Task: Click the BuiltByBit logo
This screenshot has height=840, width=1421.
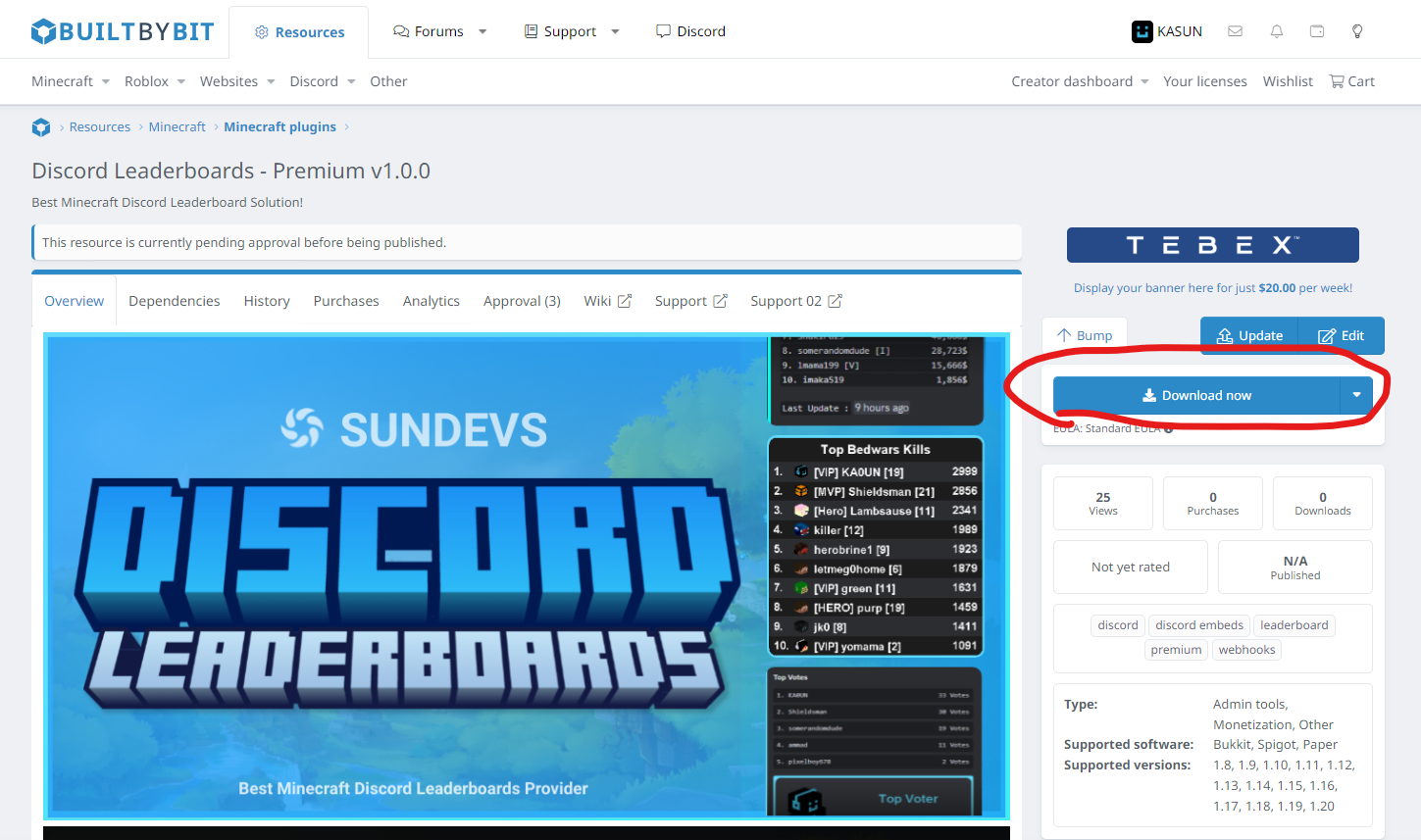Action: tap(123, 31)
